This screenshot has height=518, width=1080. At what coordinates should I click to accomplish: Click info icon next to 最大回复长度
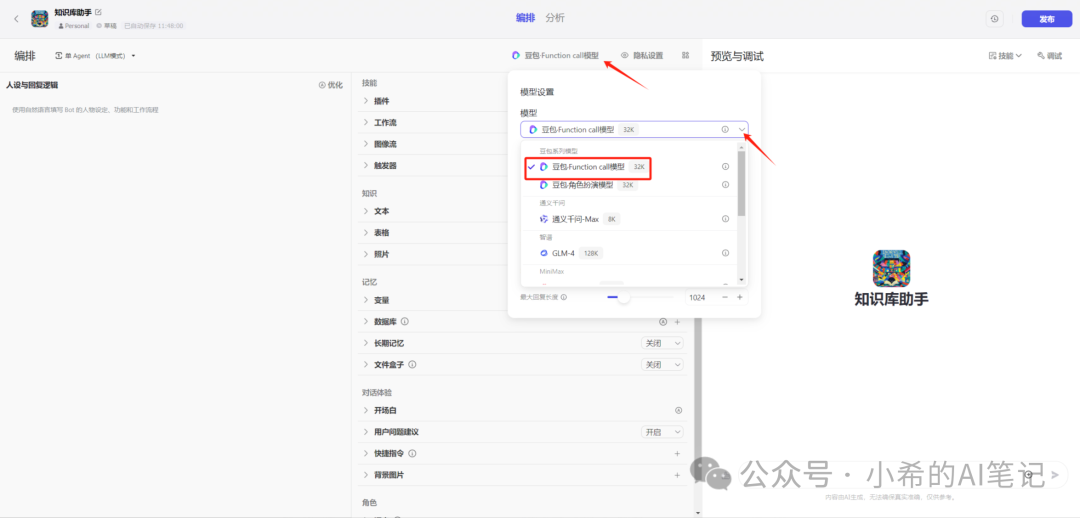[563, 298]
